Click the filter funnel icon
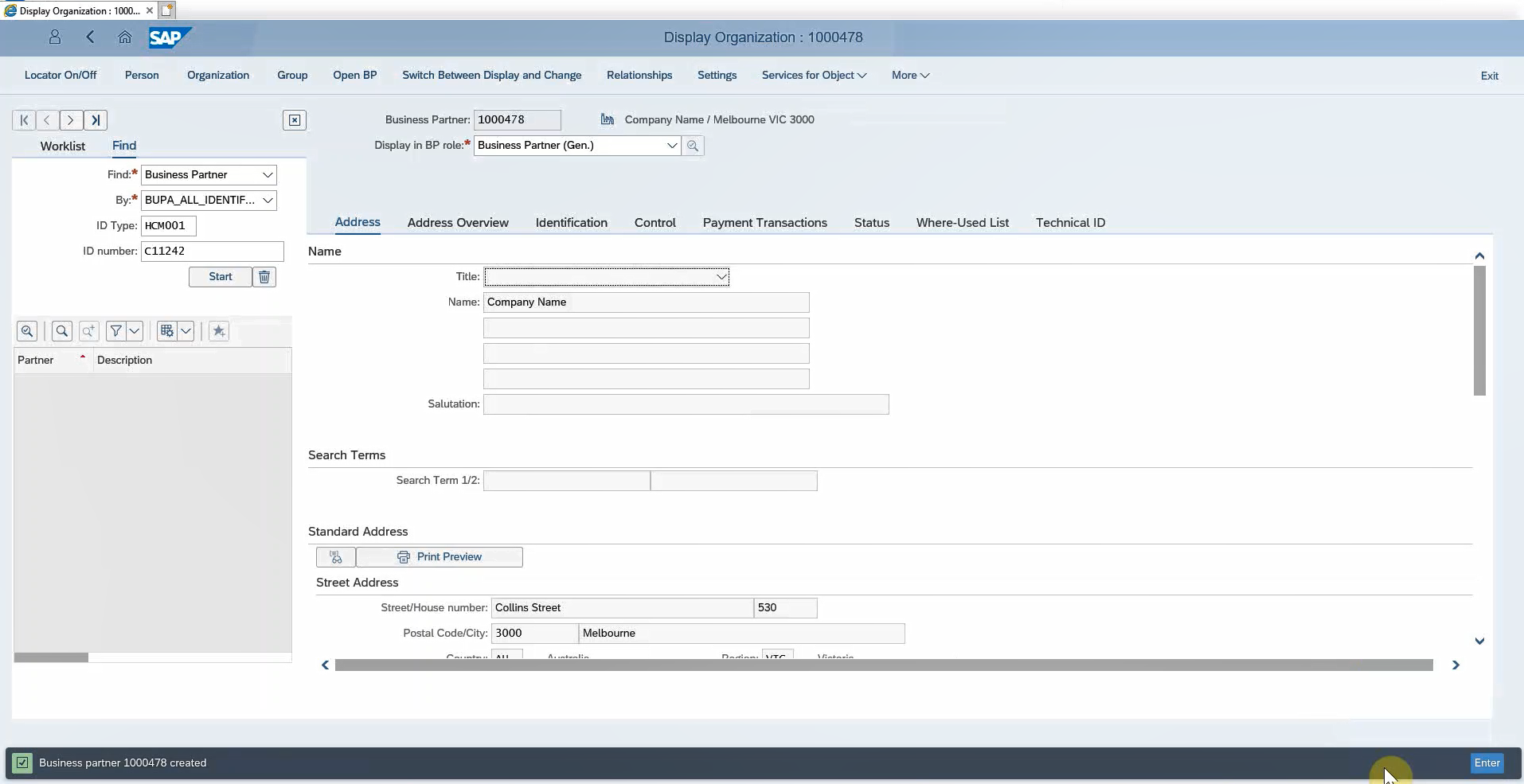 (x=116, y=331)
